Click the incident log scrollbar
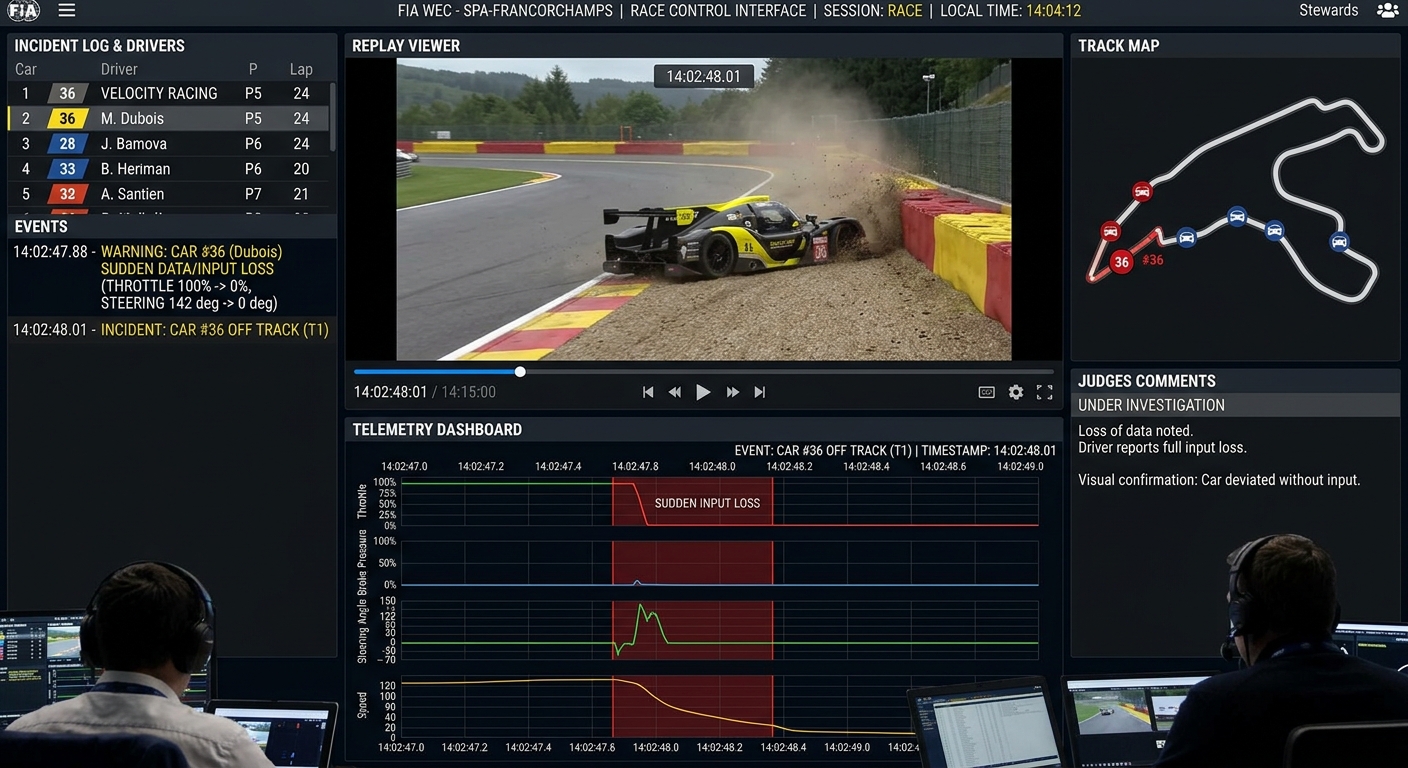This screenshot has width=1408, height=768. 332,115
